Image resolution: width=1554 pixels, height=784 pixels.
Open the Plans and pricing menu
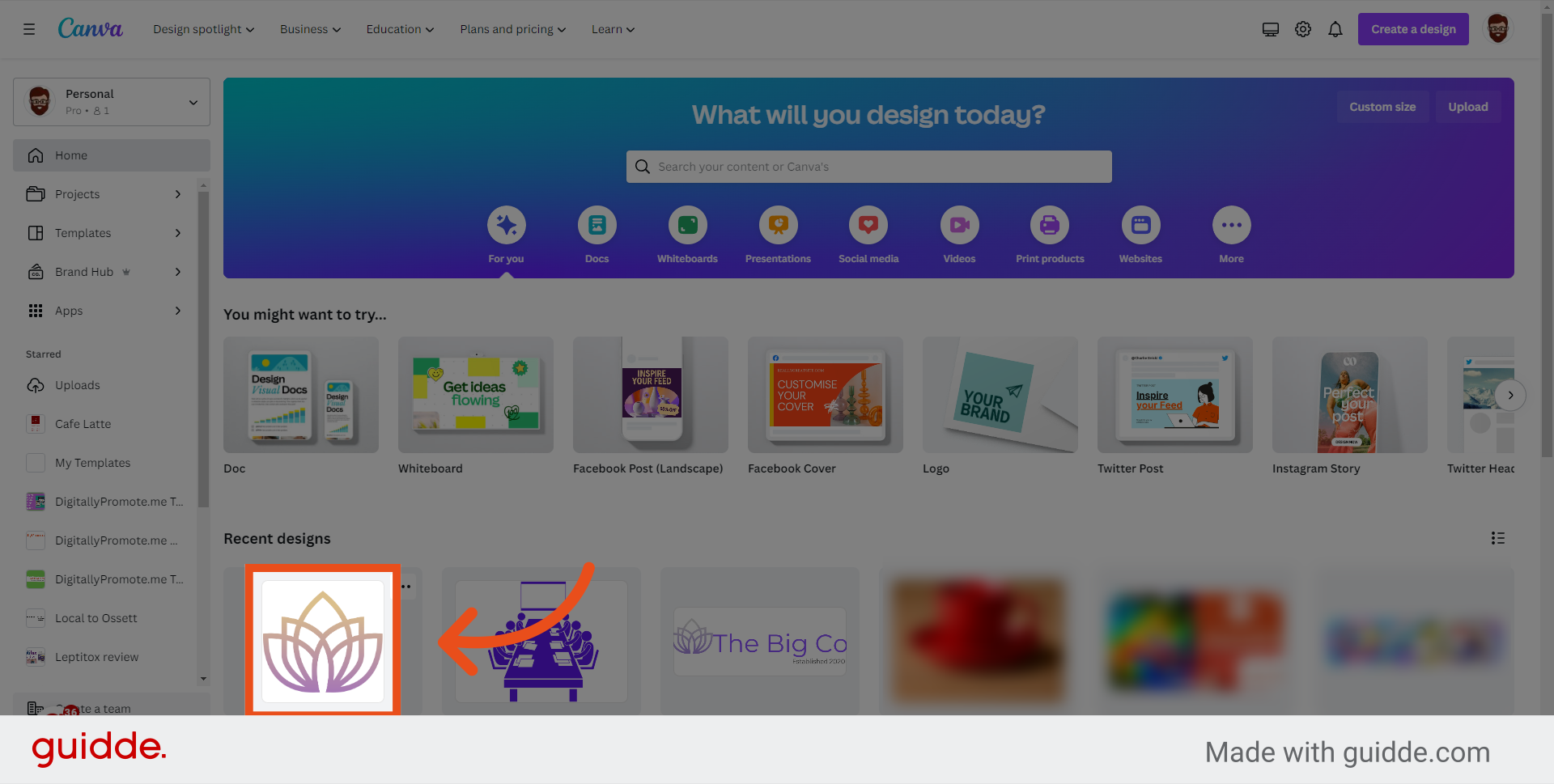point(513,29)
